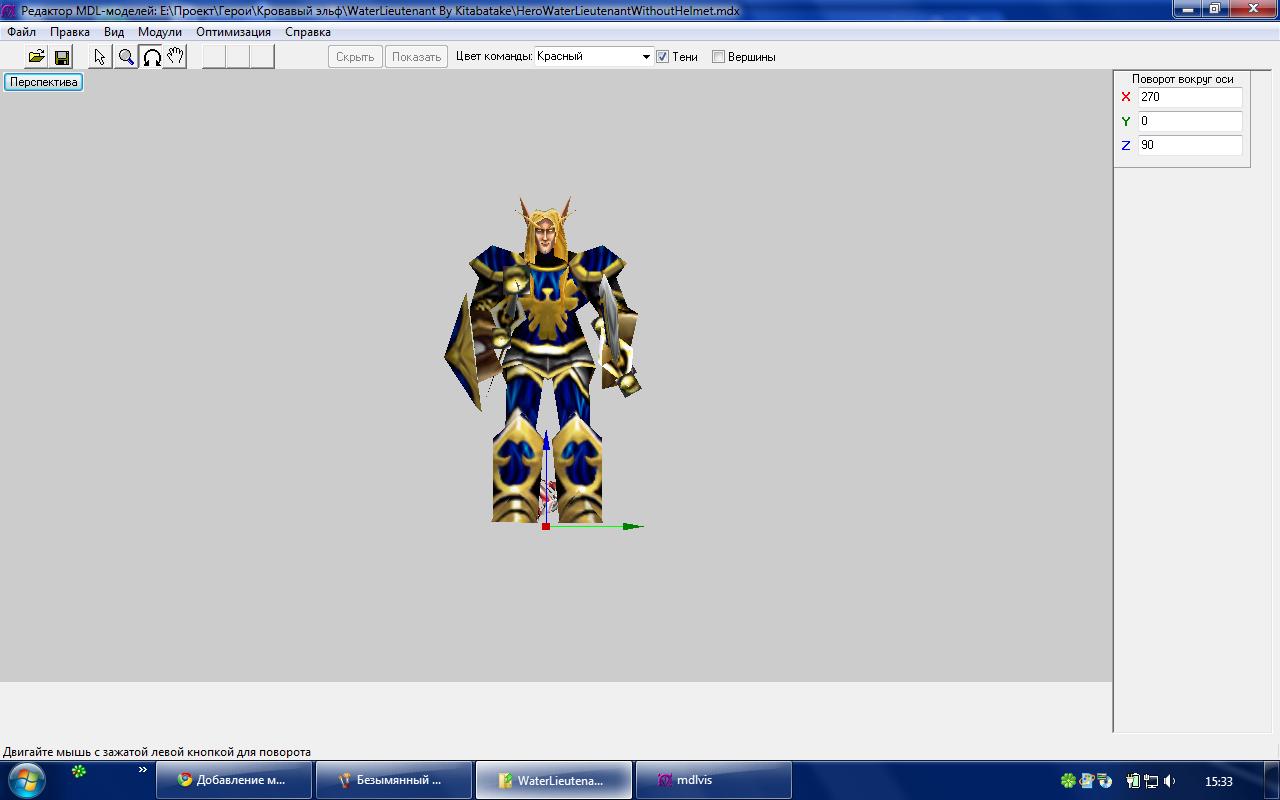
Task: Open a model file with folder icon
Action: pos(36,57)
